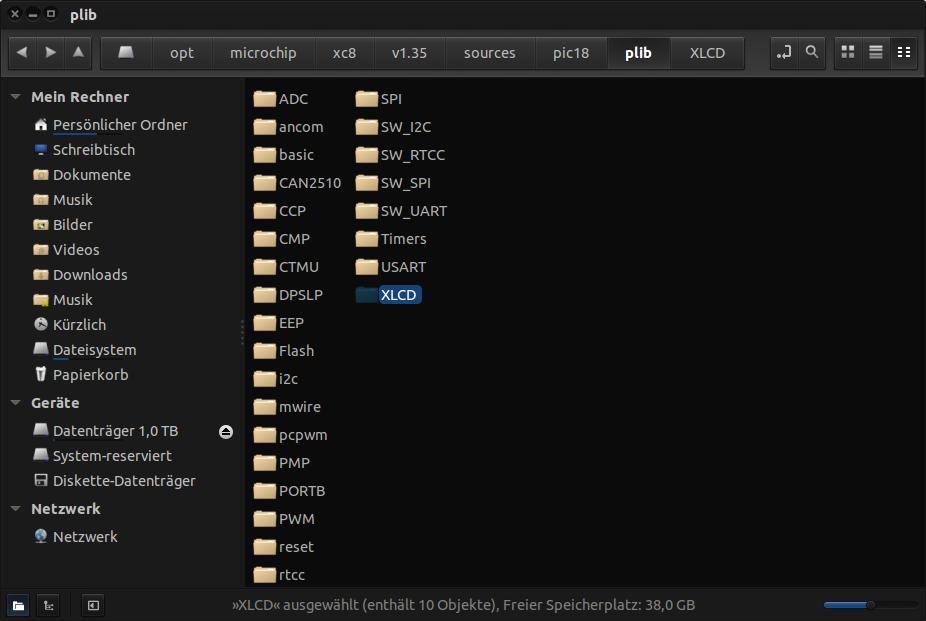Select the i2c folder icon

(x=265, y=379)
